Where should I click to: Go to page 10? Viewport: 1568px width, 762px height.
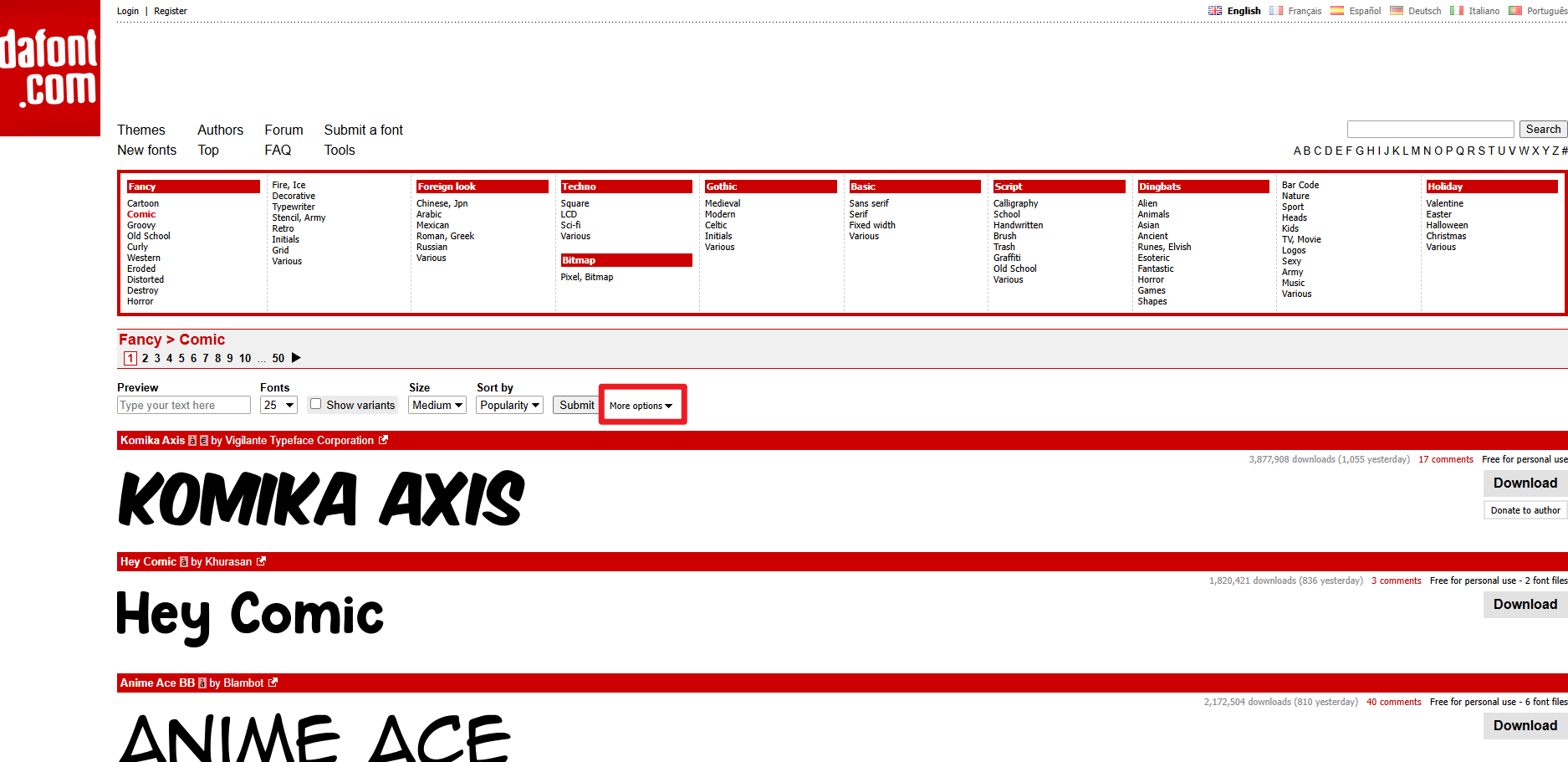[x=245, y=358]
